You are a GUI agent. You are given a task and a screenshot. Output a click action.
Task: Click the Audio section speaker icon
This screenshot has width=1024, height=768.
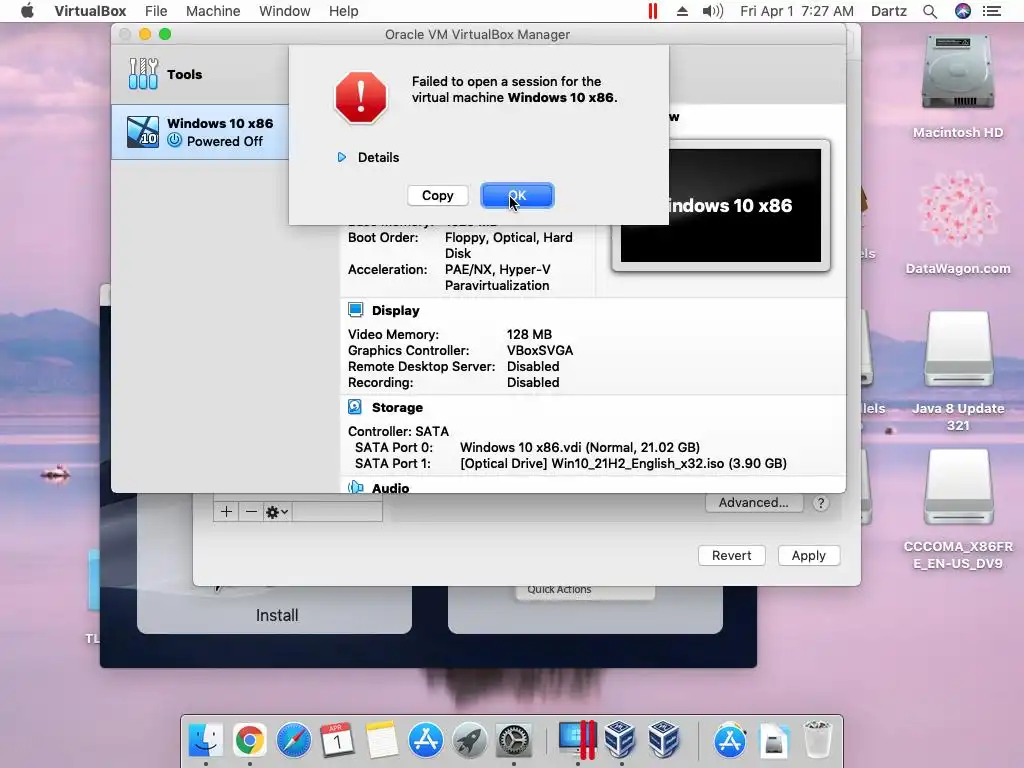point(356,487)
